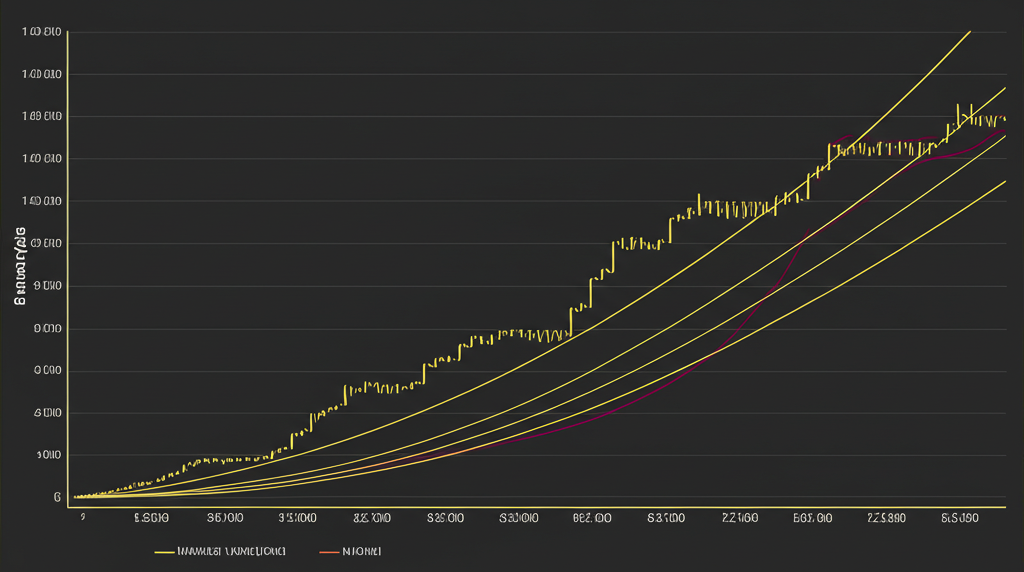Click the vertical y-axis title text

(x=18, y=266)
